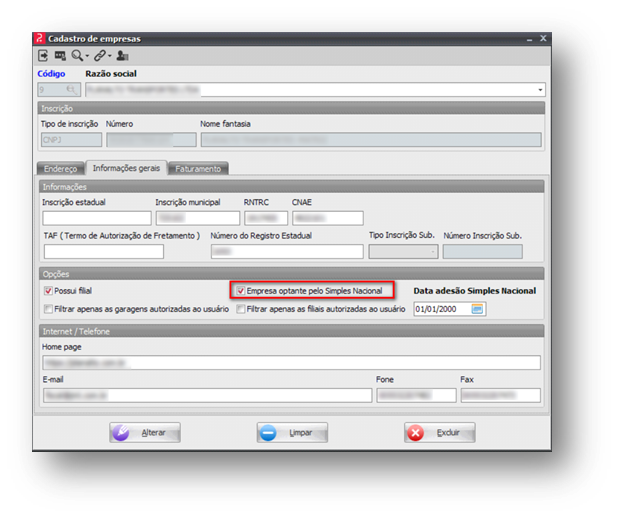Image resolution: width=617 pixels, height=517 pixels.
Task: Click the Número Inscrição Sub. field
Action: 483,251
